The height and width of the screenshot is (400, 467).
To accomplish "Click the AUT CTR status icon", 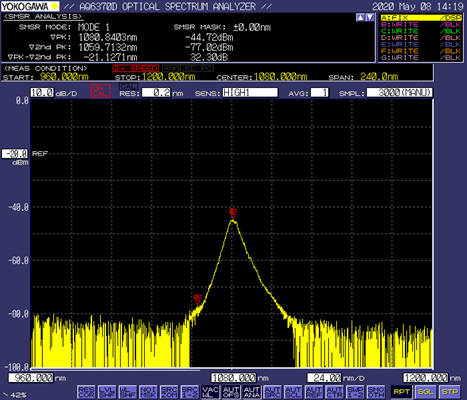I will tap(334, 392).
